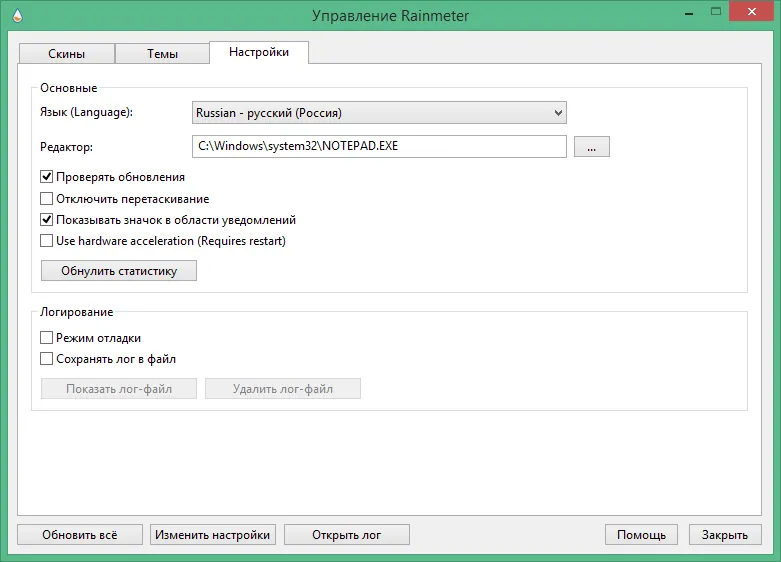Switch to the Скины tab
Screen dimensions: 781x562
point(66,53)
